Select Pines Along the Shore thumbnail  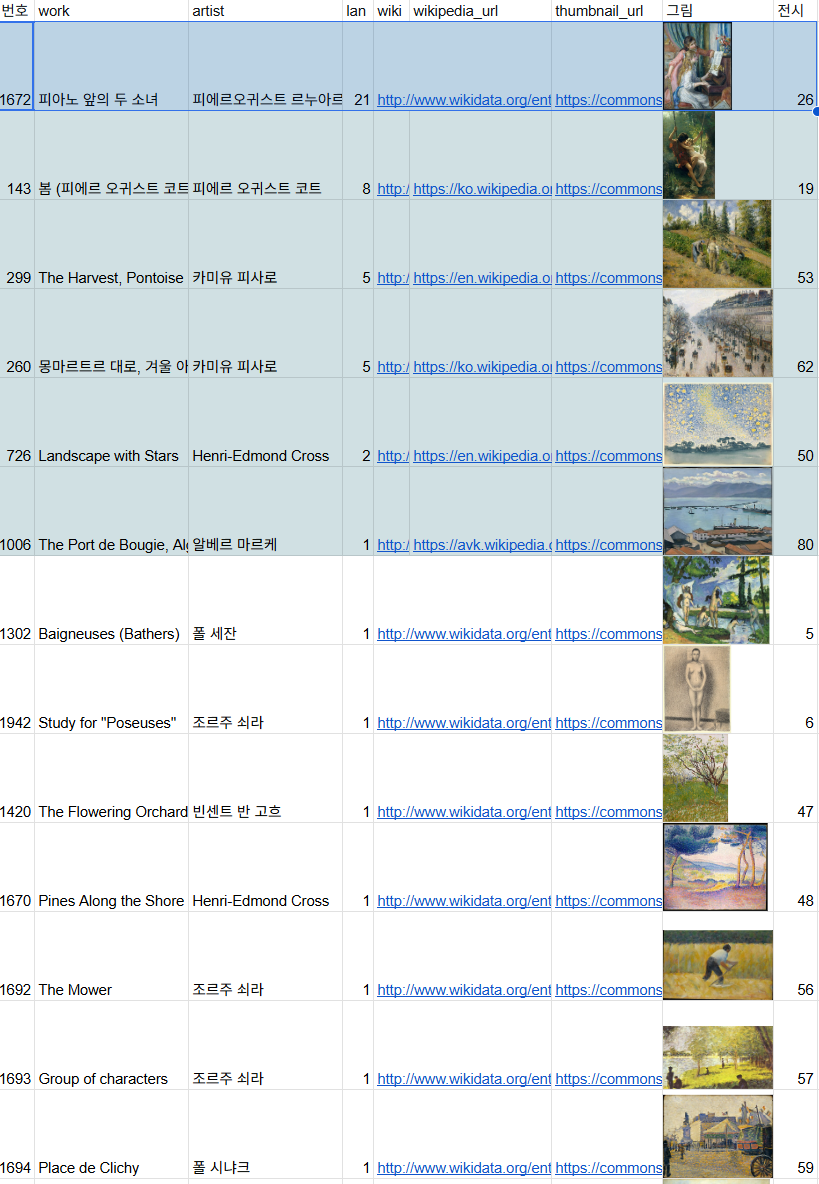pyautogui.click(x=716, y=867)
